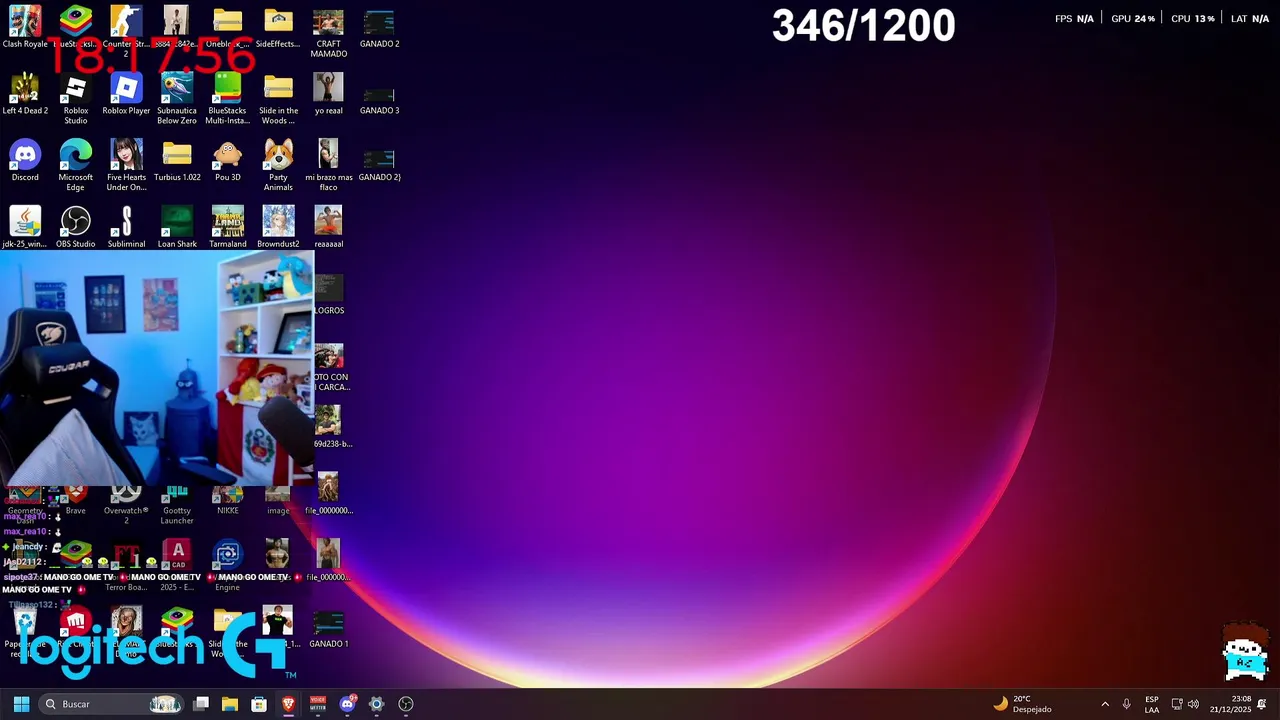Launch the OBS Studio desktop shortcut
Screen dimensions: 1280x720
76,227
